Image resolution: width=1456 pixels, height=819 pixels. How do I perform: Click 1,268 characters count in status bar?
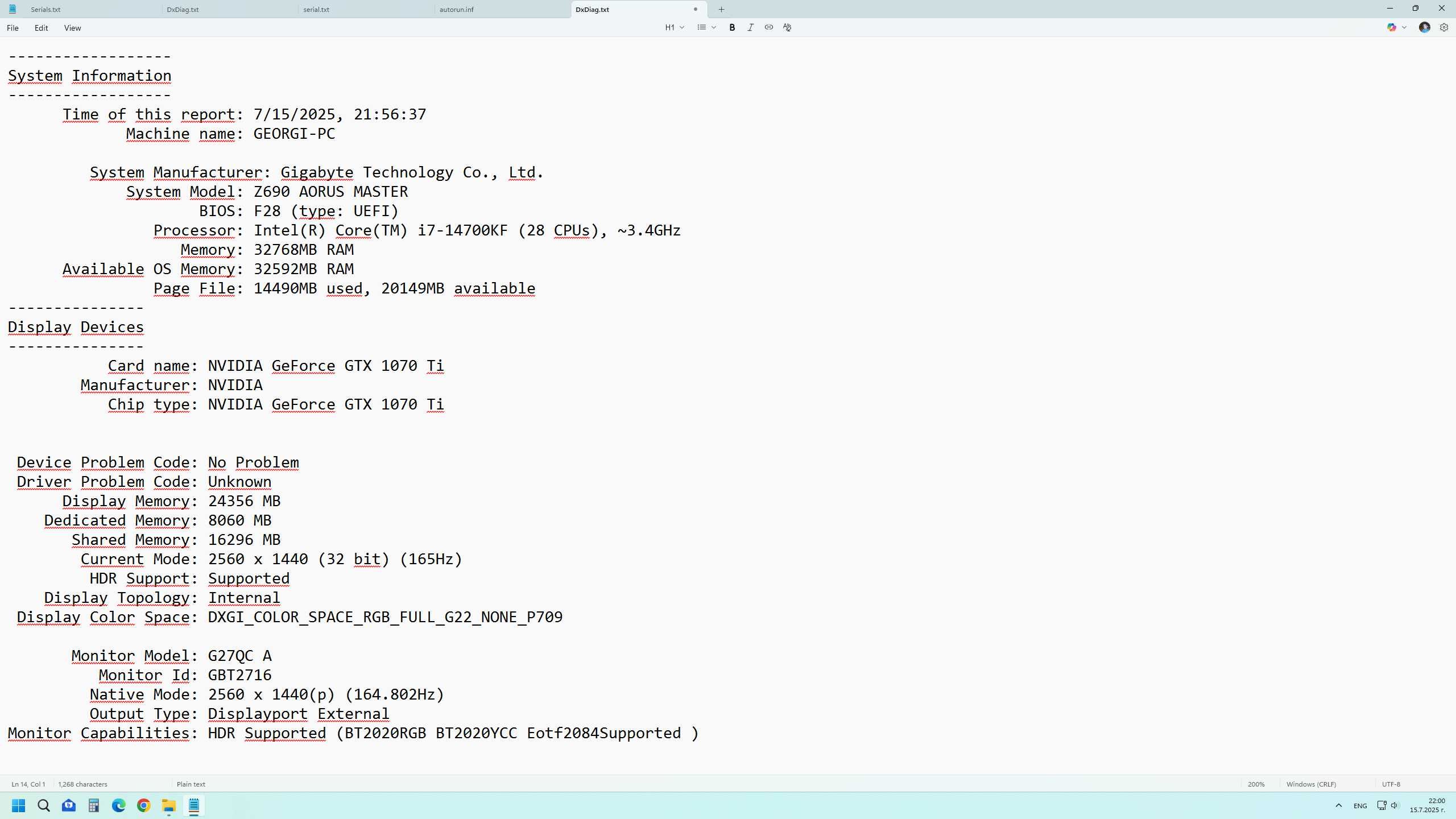point(82,784)
